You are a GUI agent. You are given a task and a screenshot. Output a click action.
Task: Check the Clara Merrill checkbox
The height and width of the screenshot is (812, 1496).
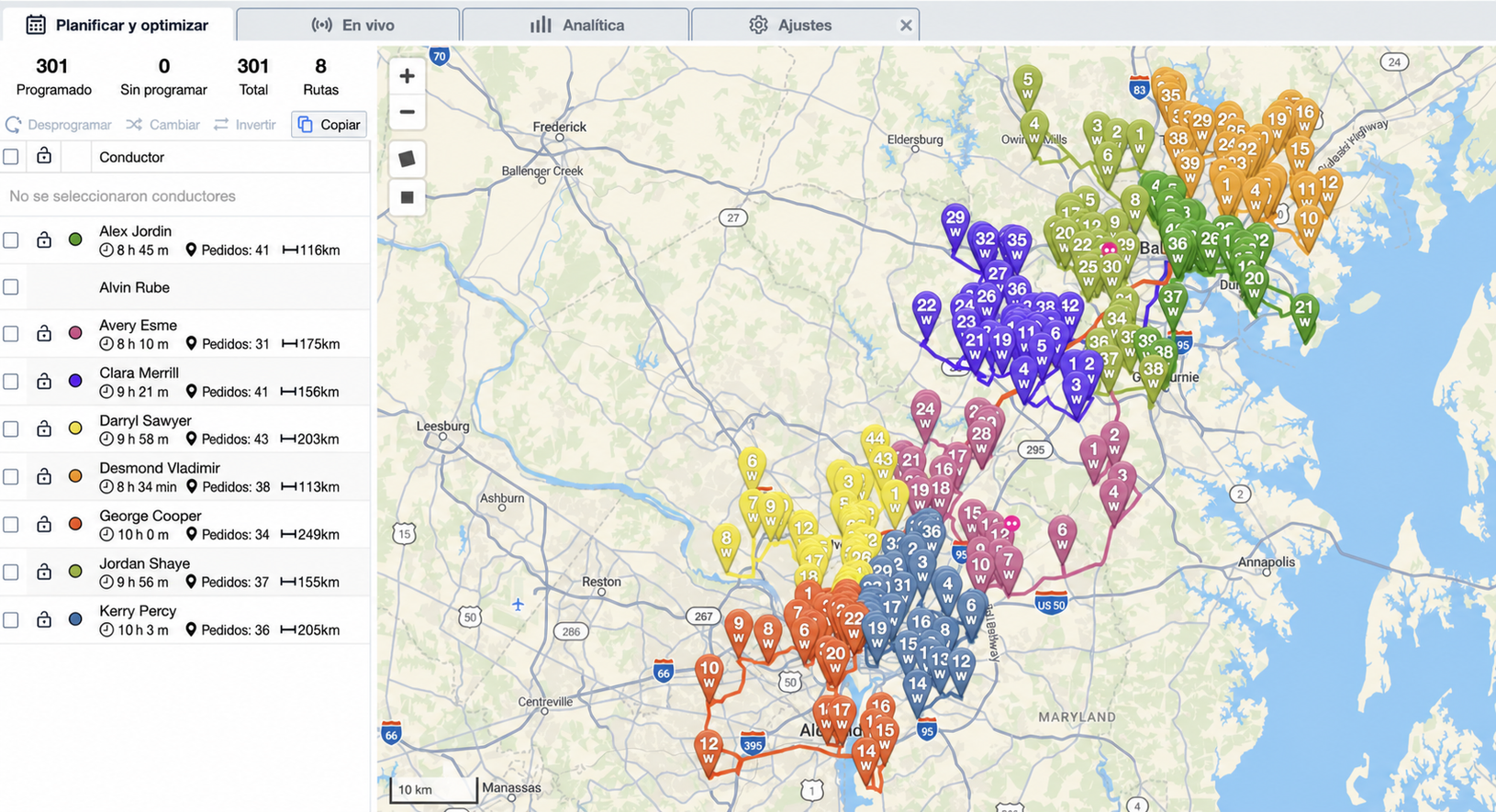(11, 382)
